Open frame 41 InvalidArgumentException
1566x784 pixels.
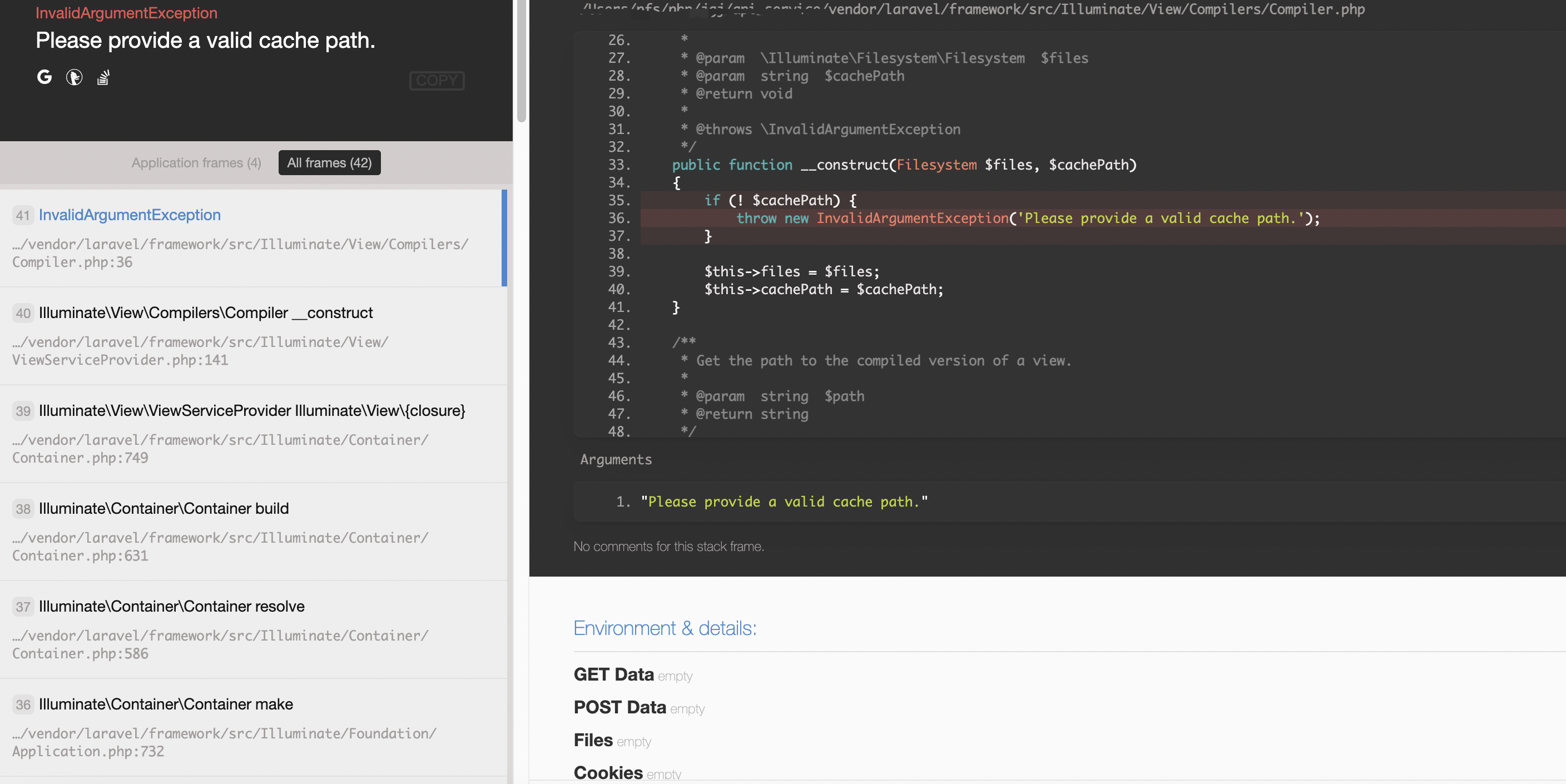tap(129, 215)
